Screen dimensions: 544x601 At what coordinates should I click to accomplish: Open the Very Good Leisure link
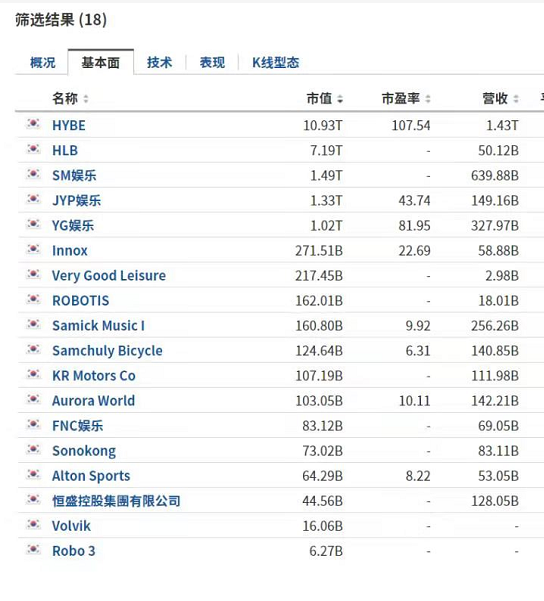click(109, 276)
